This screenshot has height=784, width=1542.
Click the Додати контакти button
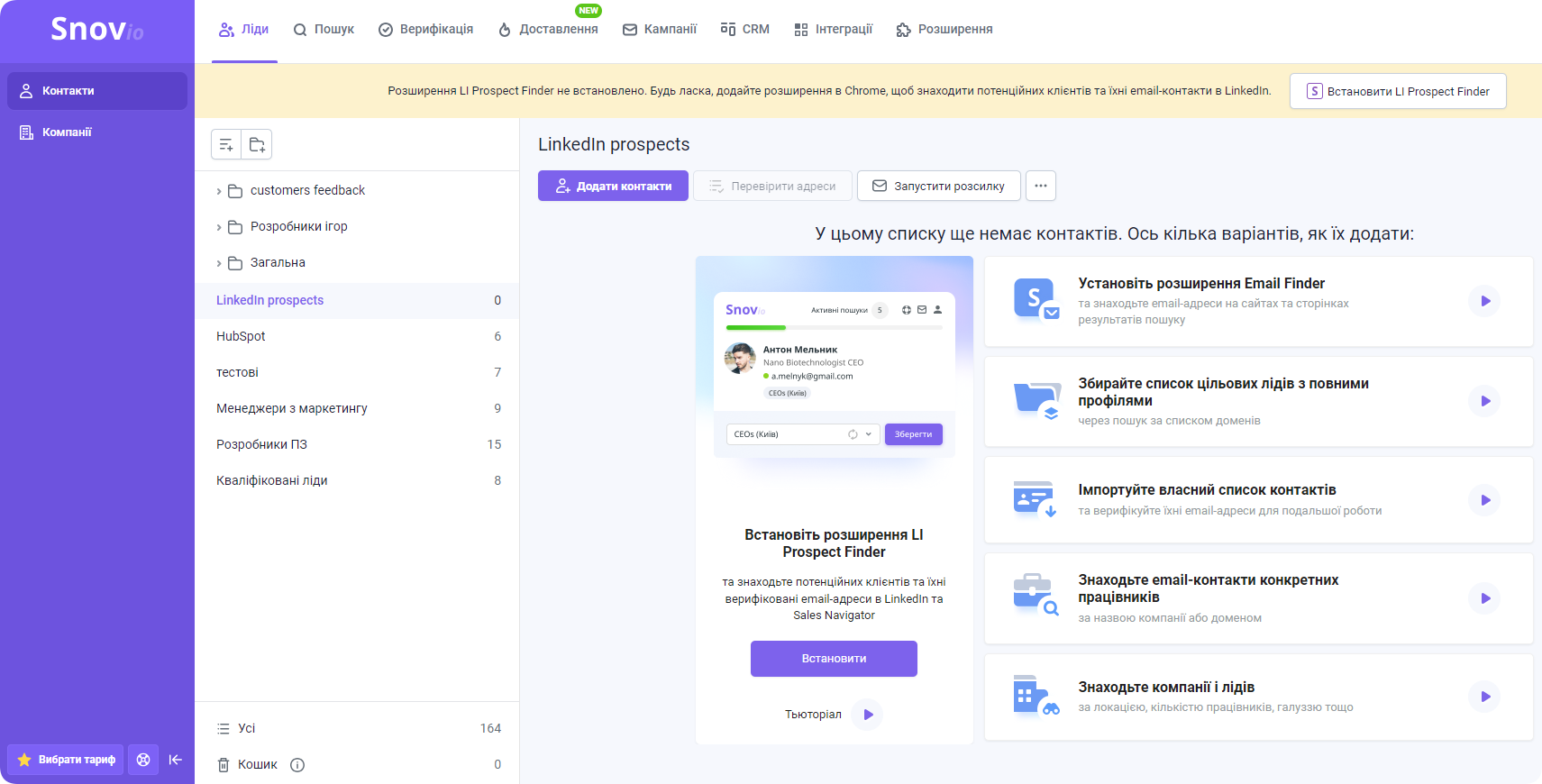(613, 186)
